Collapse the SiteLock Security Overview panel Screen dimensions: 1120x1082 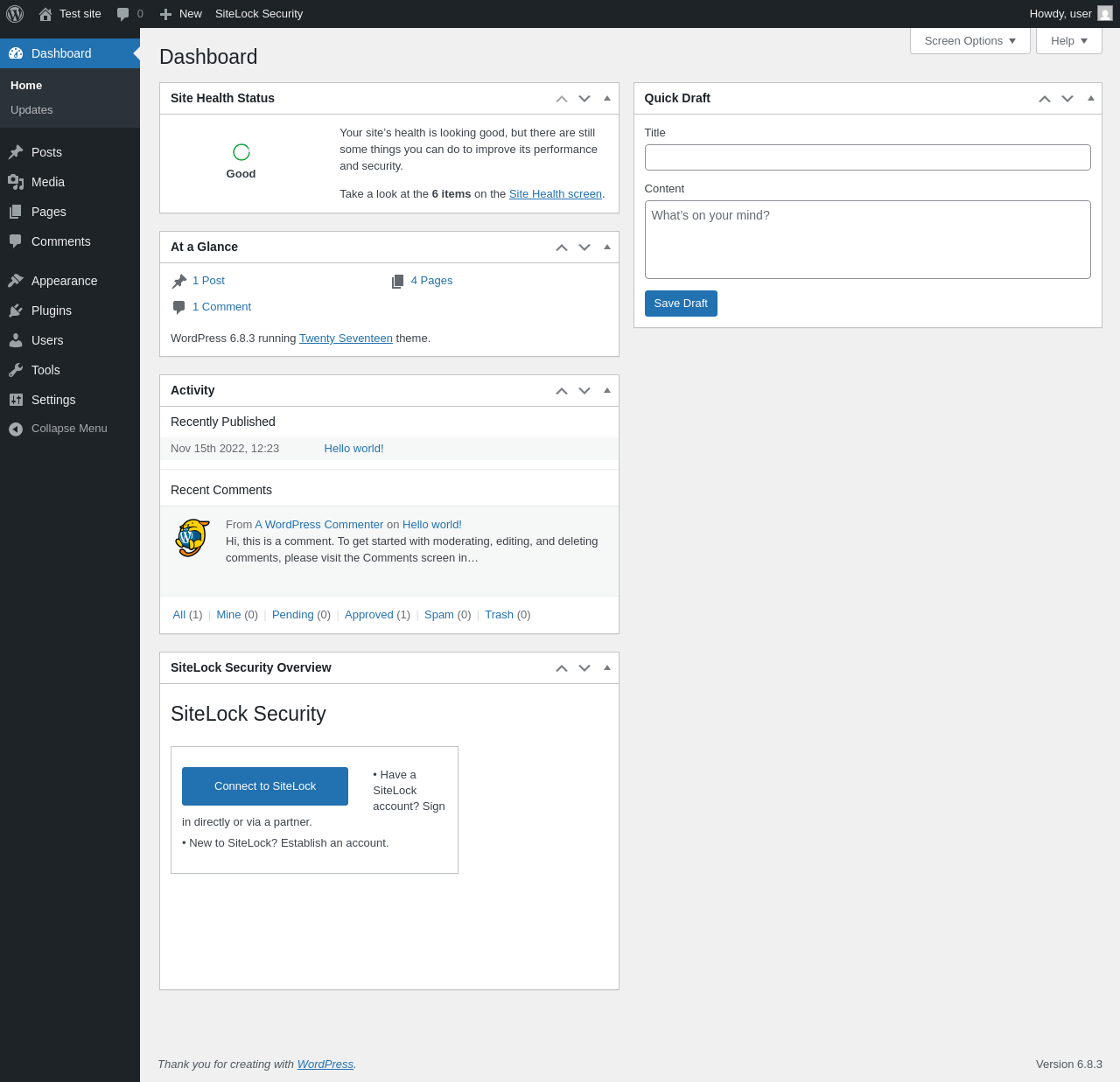pyautogui.click(x=607, y=667)
